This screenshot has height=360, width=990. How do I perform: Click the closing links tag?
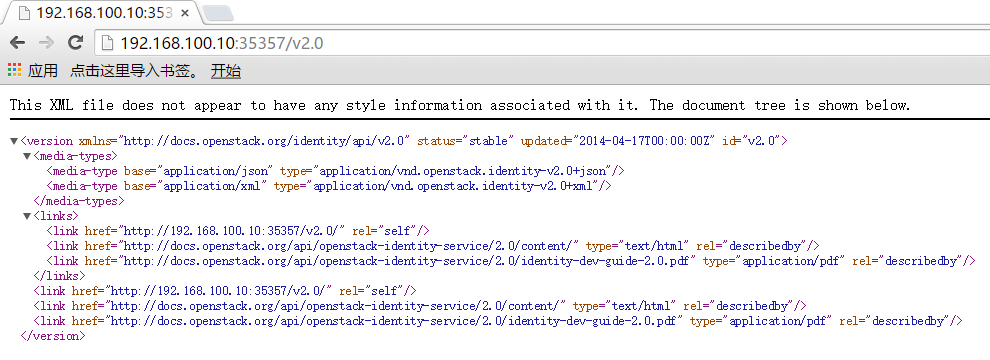59,276
